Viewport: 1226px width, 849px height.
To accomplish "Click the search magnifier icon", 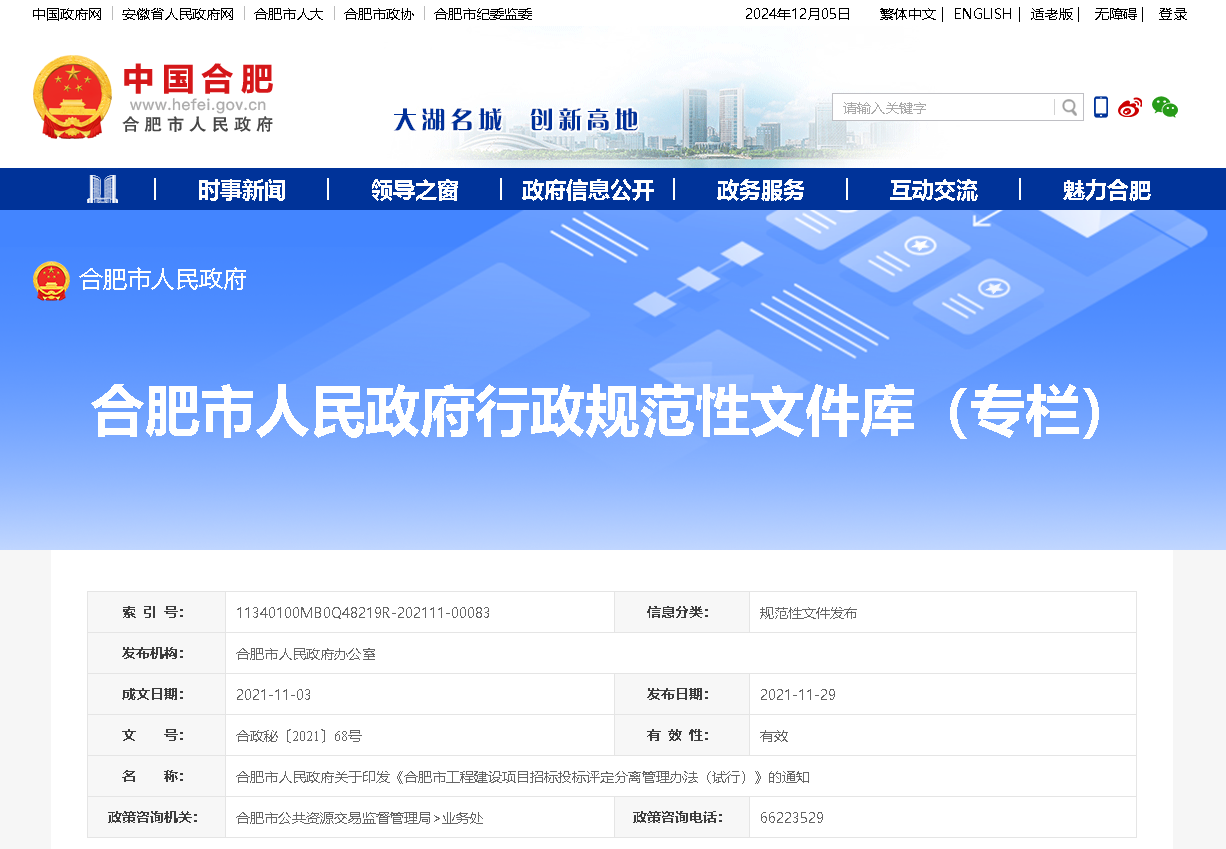I will [x=1069, y=108].
